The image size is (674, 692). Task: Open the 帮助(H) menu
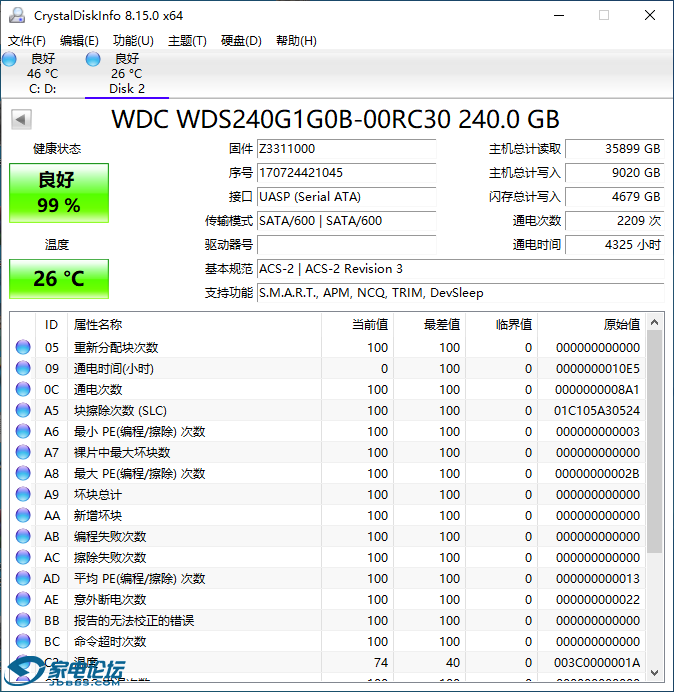(x=297, y=41)
